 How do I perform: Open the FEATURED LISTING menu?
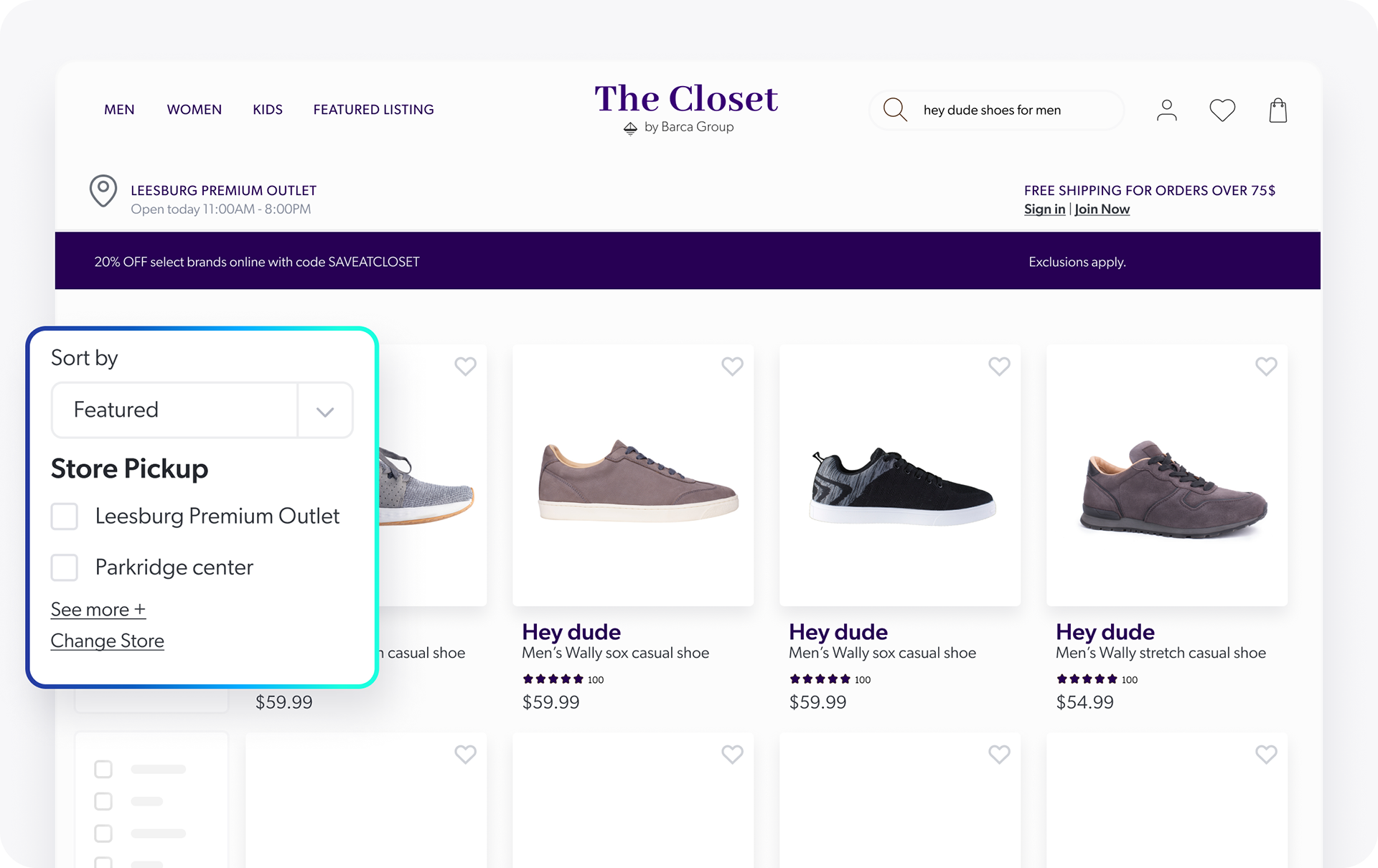click(x=373, y=110)
